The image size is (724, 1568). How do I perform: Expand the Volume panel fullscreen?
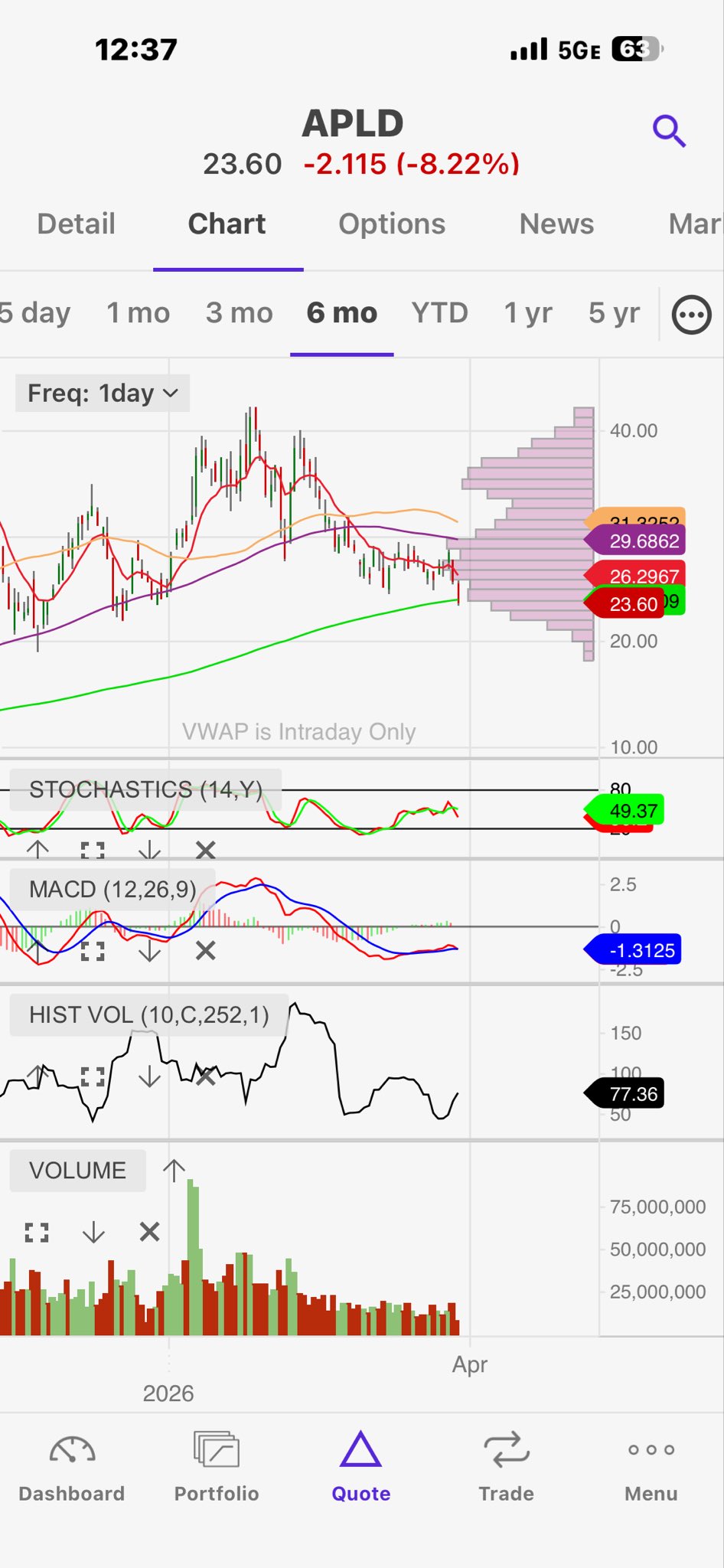click(x=37, y=1232)
